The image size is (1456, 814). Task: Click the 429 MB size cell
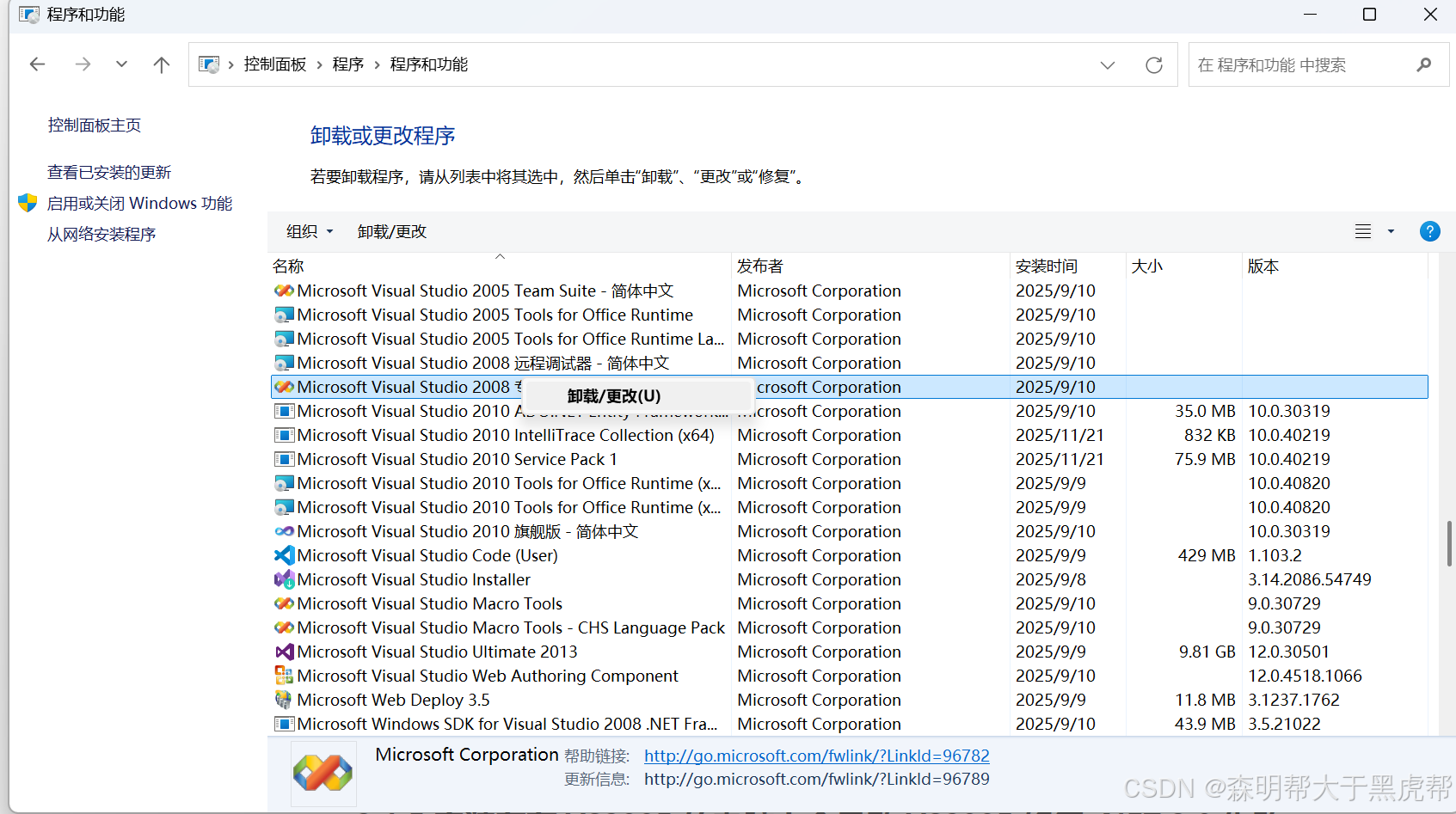1207,555
